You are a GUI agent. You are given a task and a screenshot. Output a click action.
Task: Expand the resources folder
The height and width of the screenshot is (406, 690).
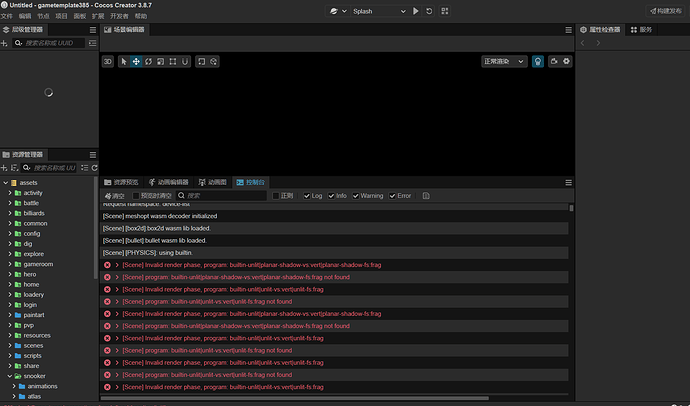(10, 335)
